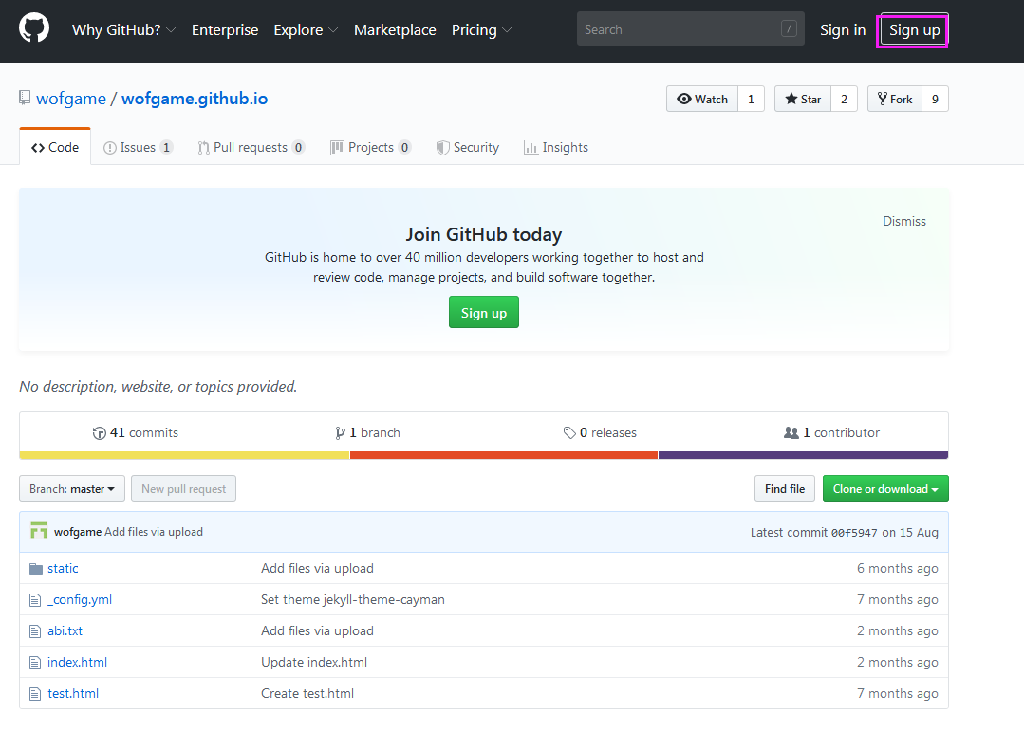
Task: Click the GitHub octocat logo
Action: [34, 29]
